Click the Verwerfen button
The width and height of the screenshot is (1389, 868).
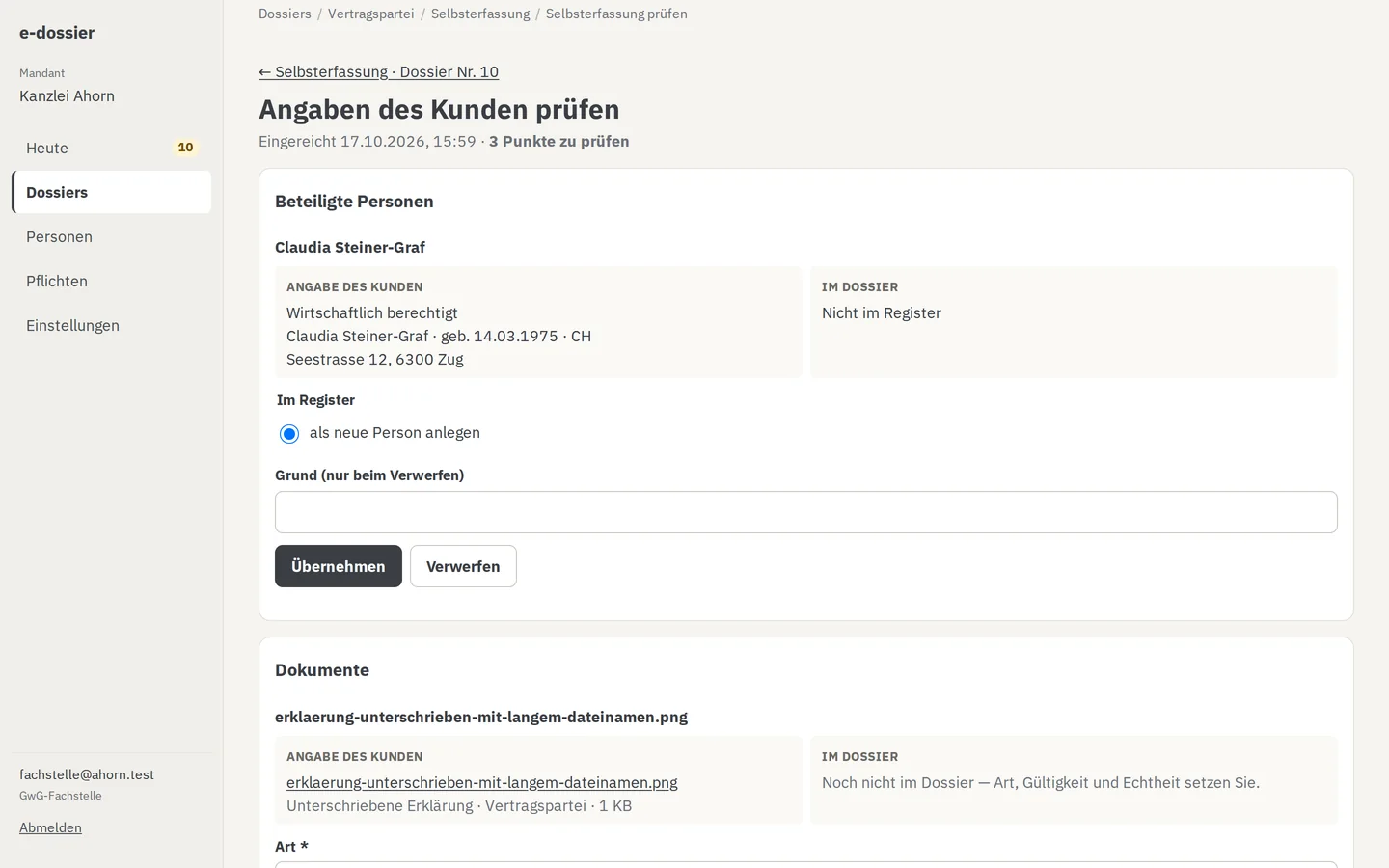tap(463, 566)
